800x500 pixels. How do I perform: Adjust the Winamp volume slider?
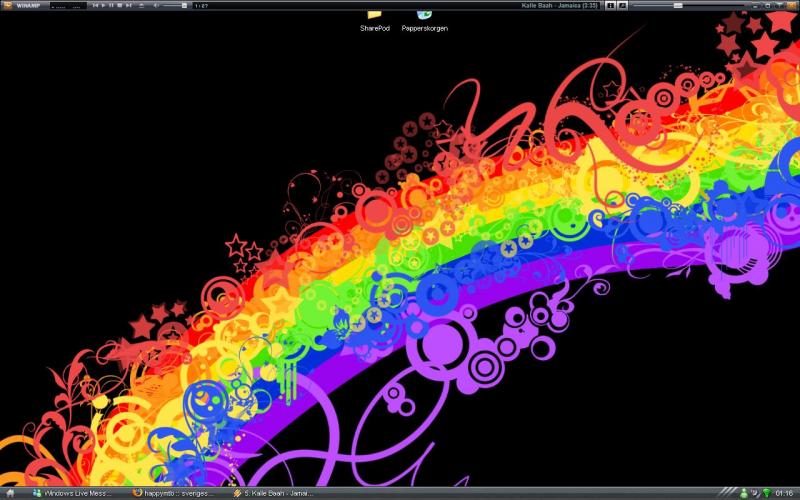tap(174, 5)
